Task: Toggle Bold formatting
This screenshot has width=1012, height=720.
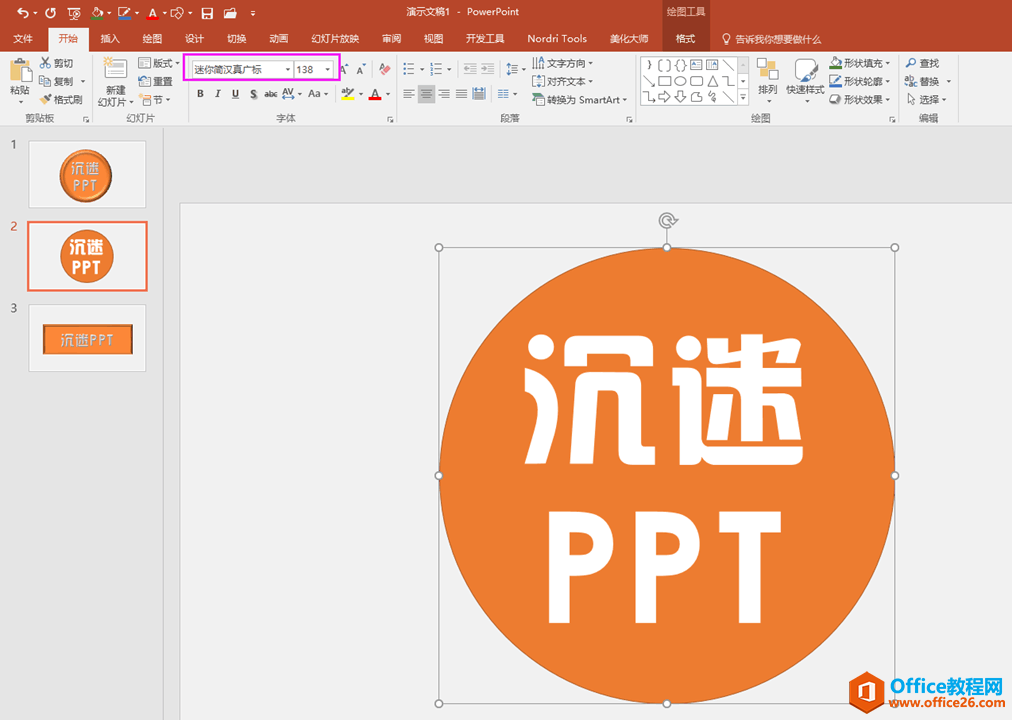Action: (200, 94)
